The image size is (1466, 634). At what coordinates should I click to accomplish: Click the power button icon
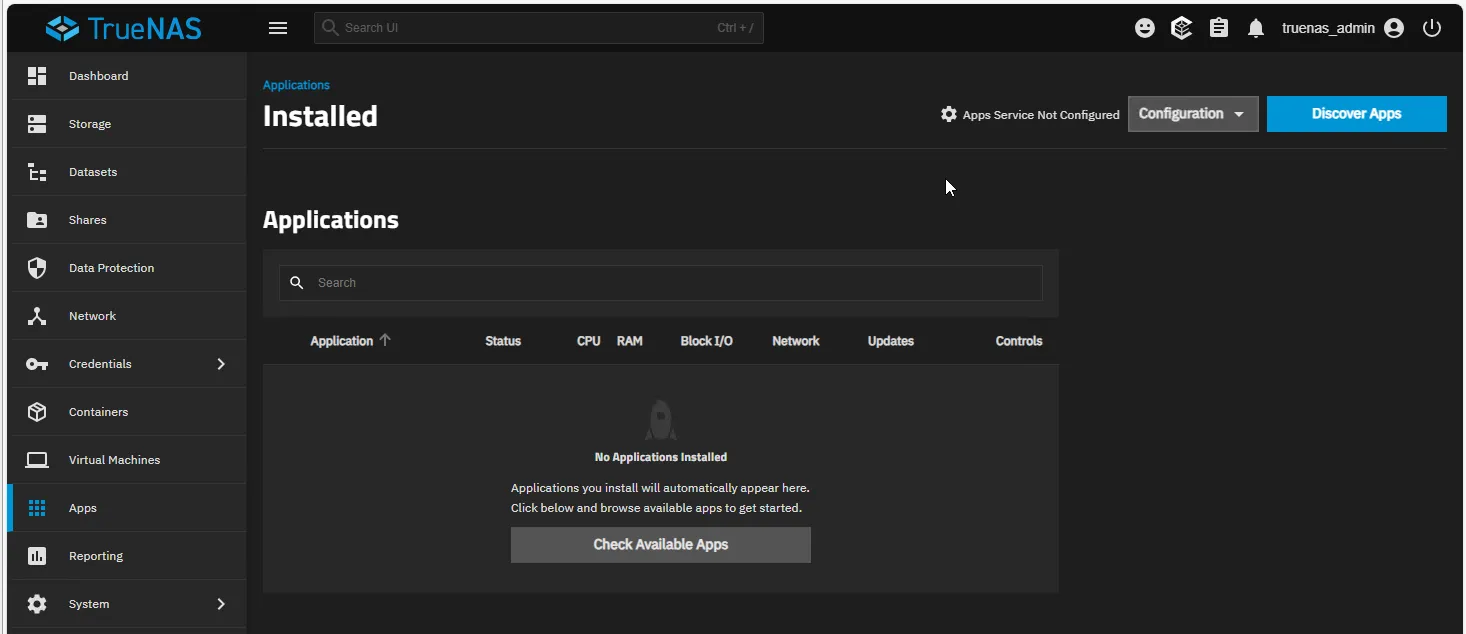pos(1432,28)
